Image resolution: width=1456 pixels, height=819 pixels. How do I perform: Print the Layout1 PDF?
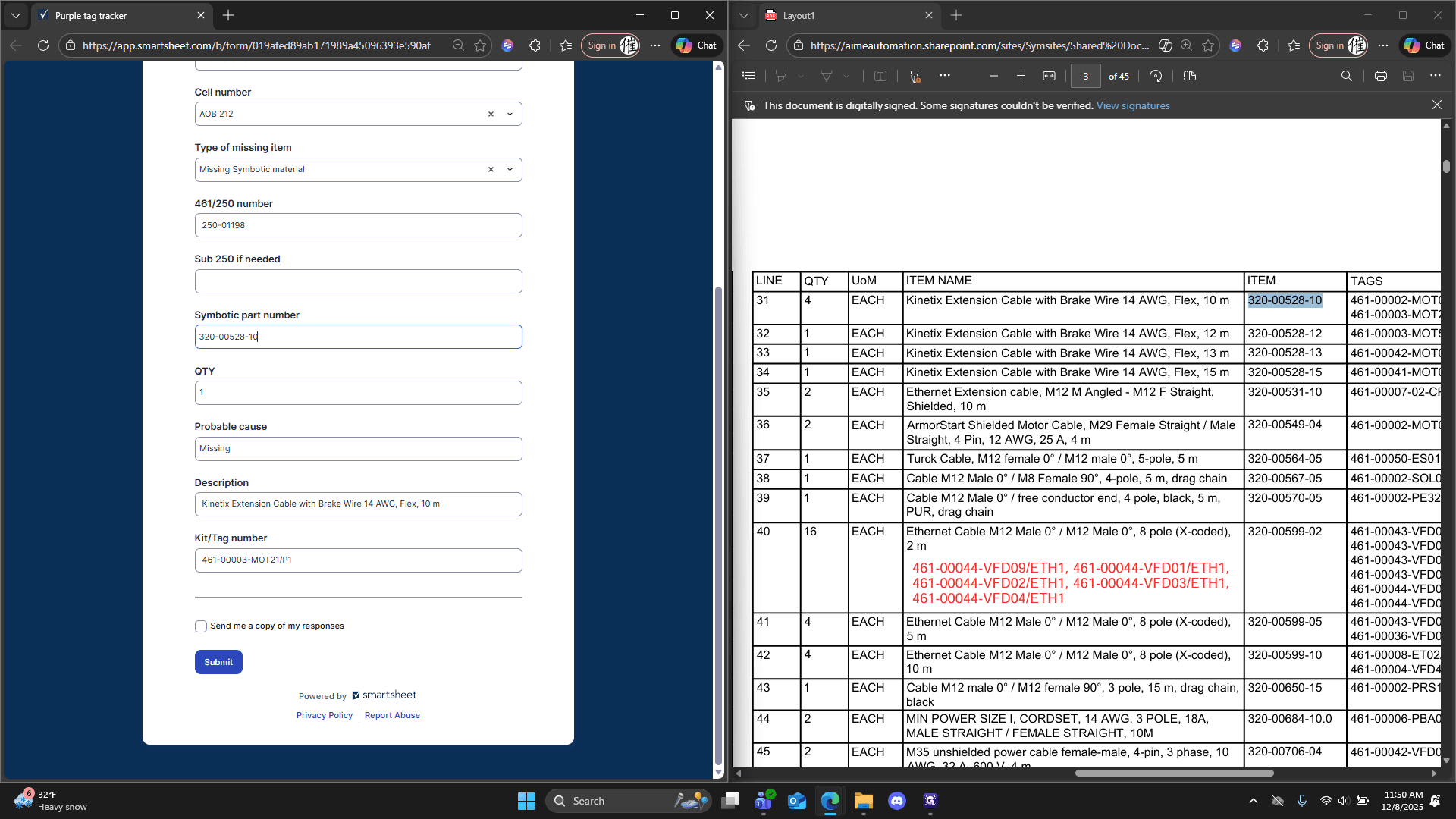pos(1380,76)
